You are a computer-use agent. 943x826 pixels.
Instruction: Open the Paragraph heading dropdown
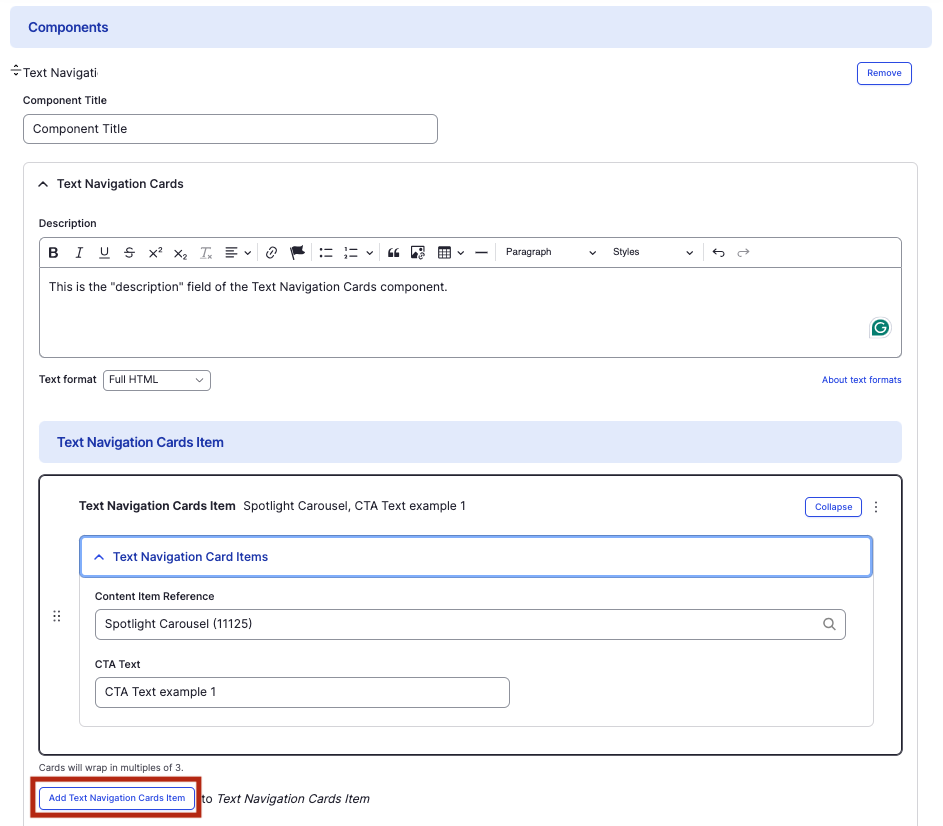[550, 253]
